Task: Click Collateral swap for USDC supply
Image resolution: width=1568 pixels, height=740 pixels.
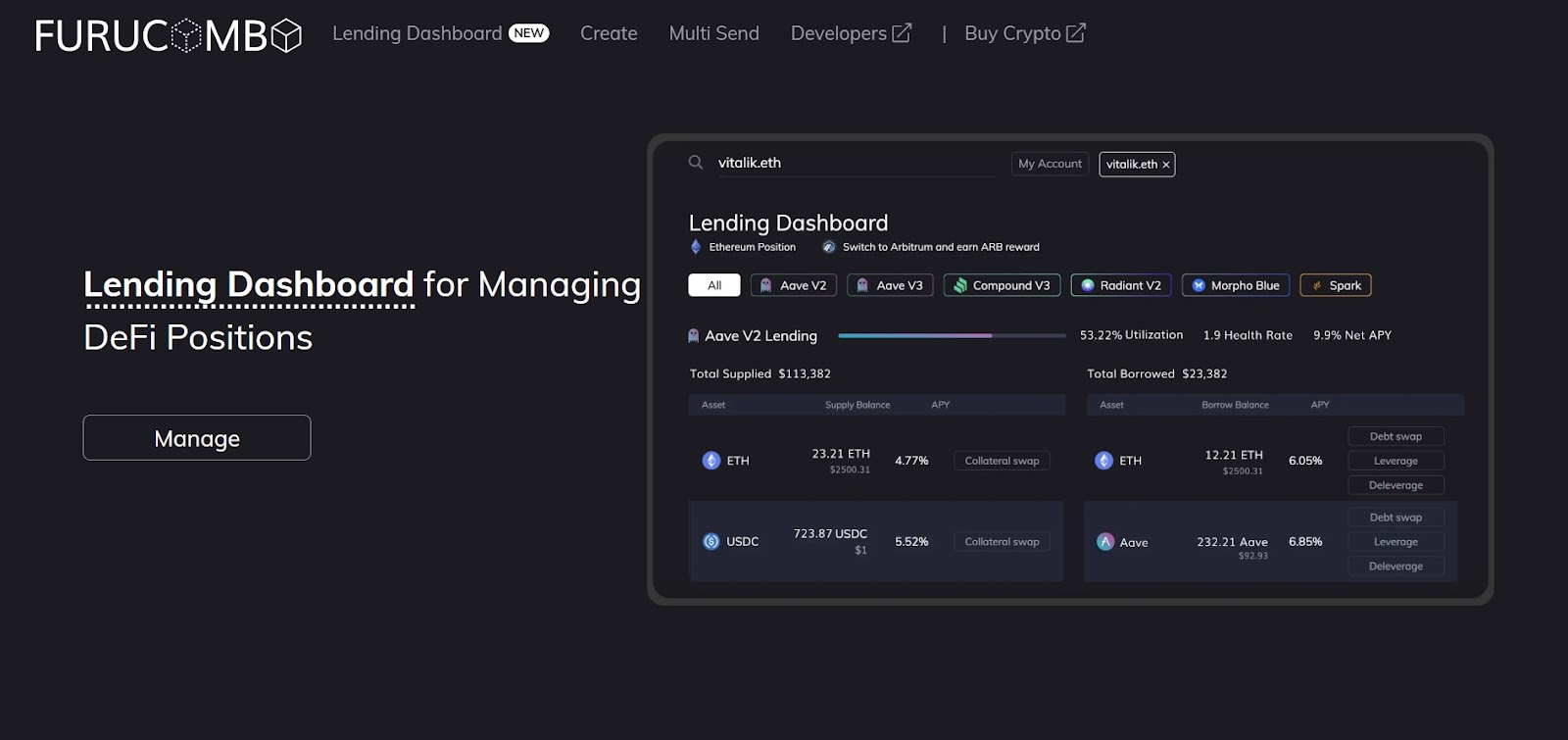Action: point(1002,541)
